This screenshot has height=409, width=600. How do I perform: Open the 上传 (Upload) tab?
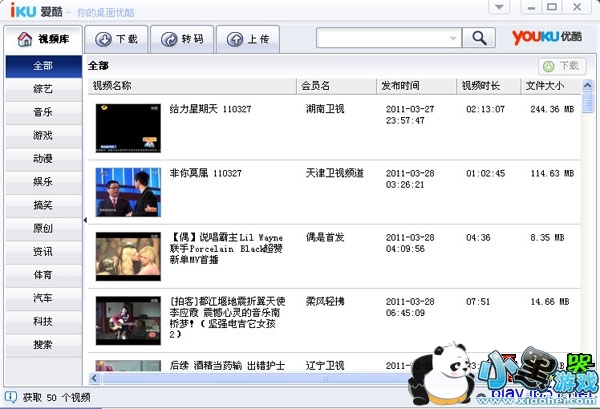(x=248, y=39)
